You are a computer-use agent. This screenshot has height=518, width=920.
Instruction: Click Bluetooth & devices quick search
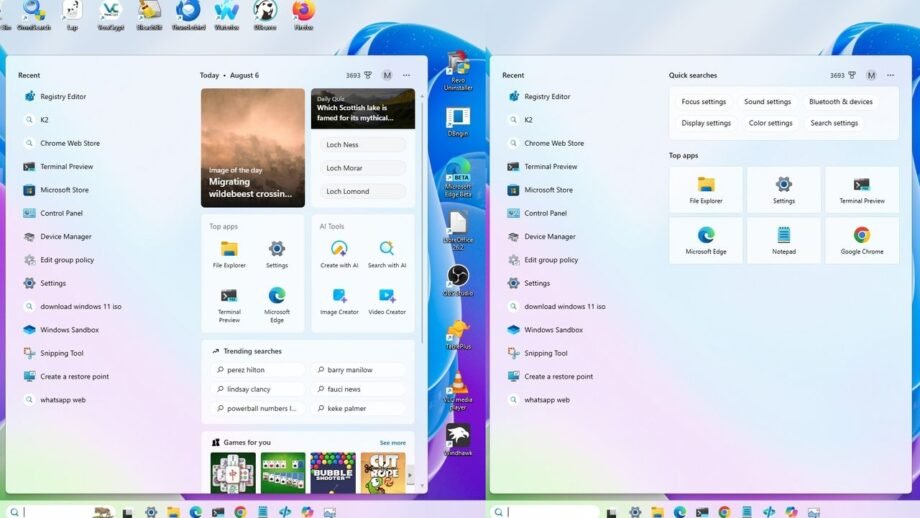click(841, 101)
